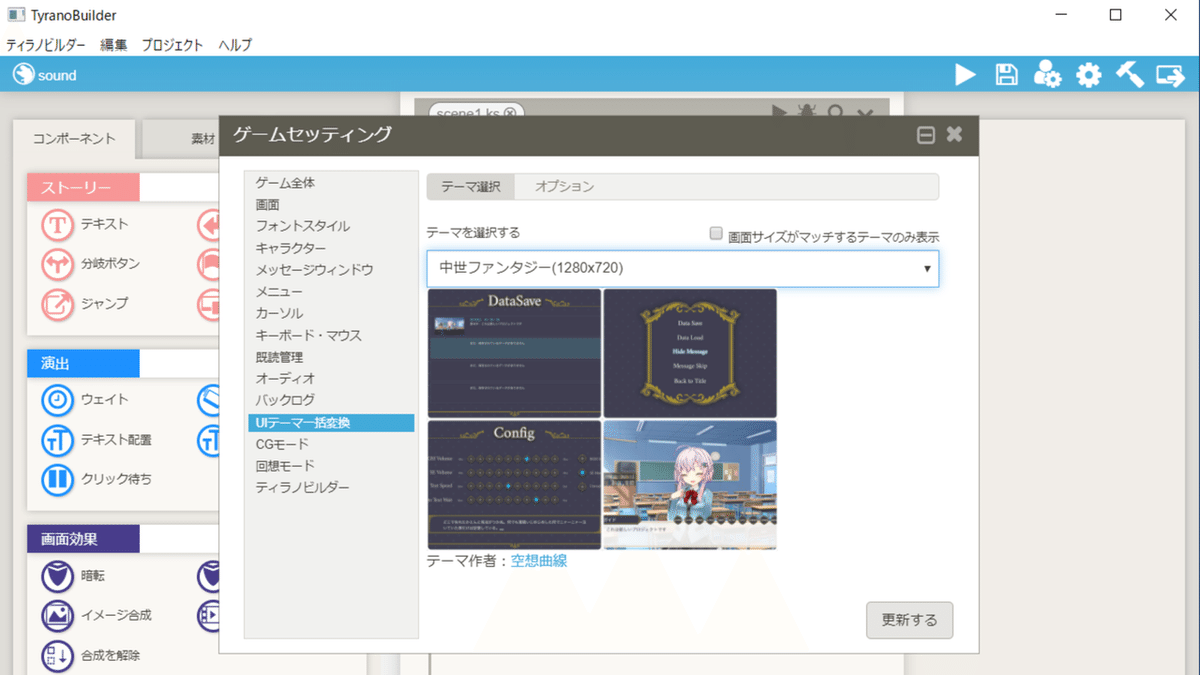Minimize the ゲームセッティング dialog

pos(926,135)
